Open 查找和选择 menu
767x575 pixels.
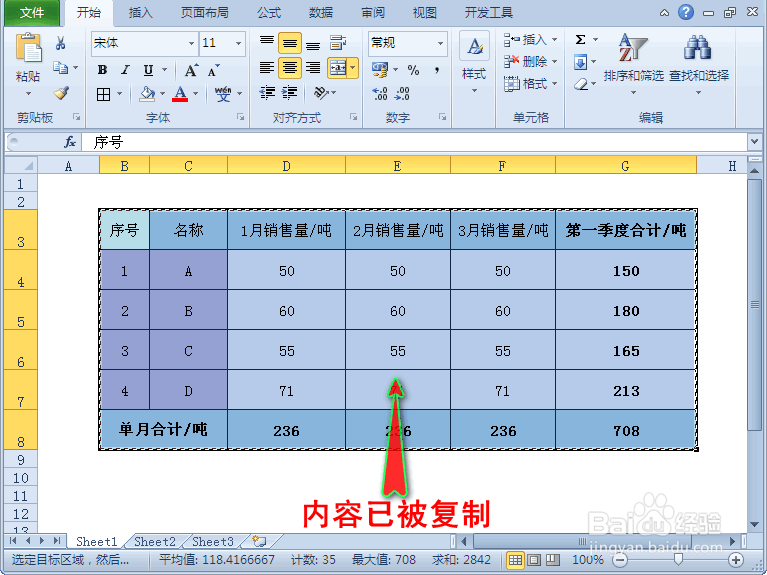point(699,64)
